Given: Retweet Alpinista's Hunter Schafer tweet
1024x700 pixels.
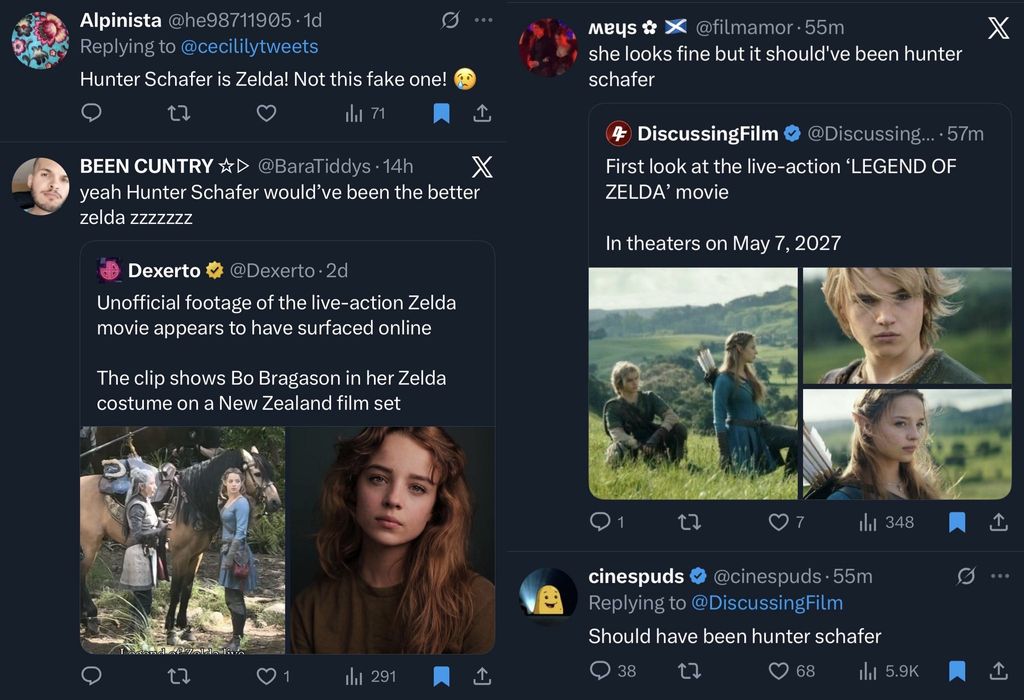Looking at the screenshot, I should (178, 113).
